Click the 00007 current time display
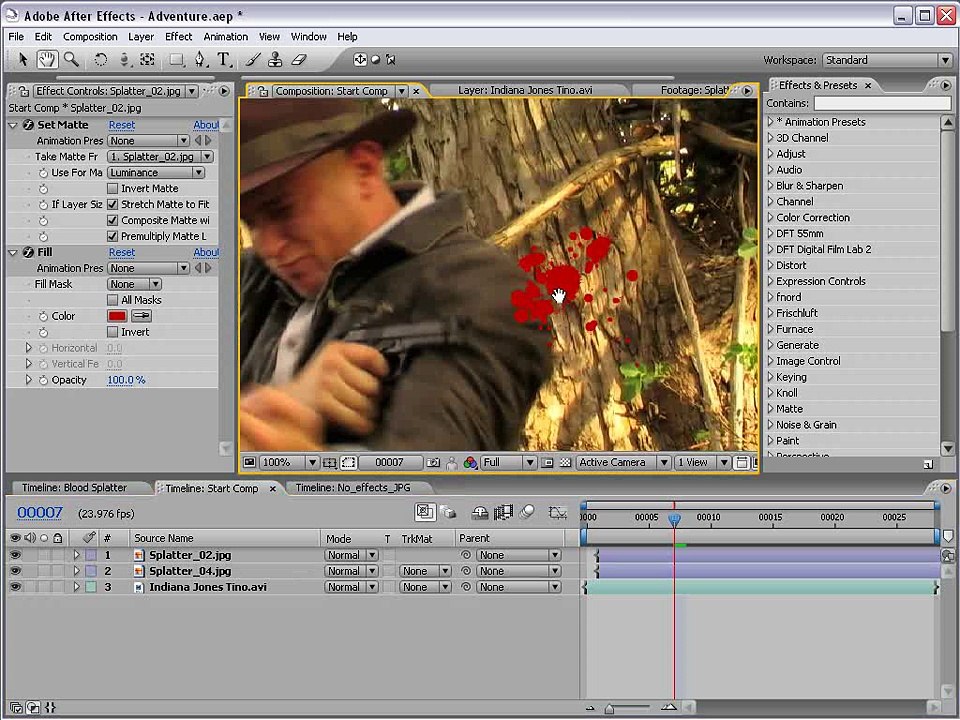The image size is (960, 720). (x=40, y=513)
